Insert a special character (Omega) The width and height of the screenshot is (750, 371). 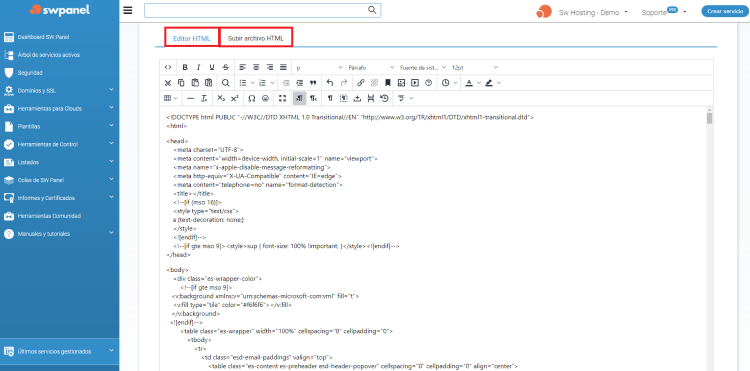[252, 98]
